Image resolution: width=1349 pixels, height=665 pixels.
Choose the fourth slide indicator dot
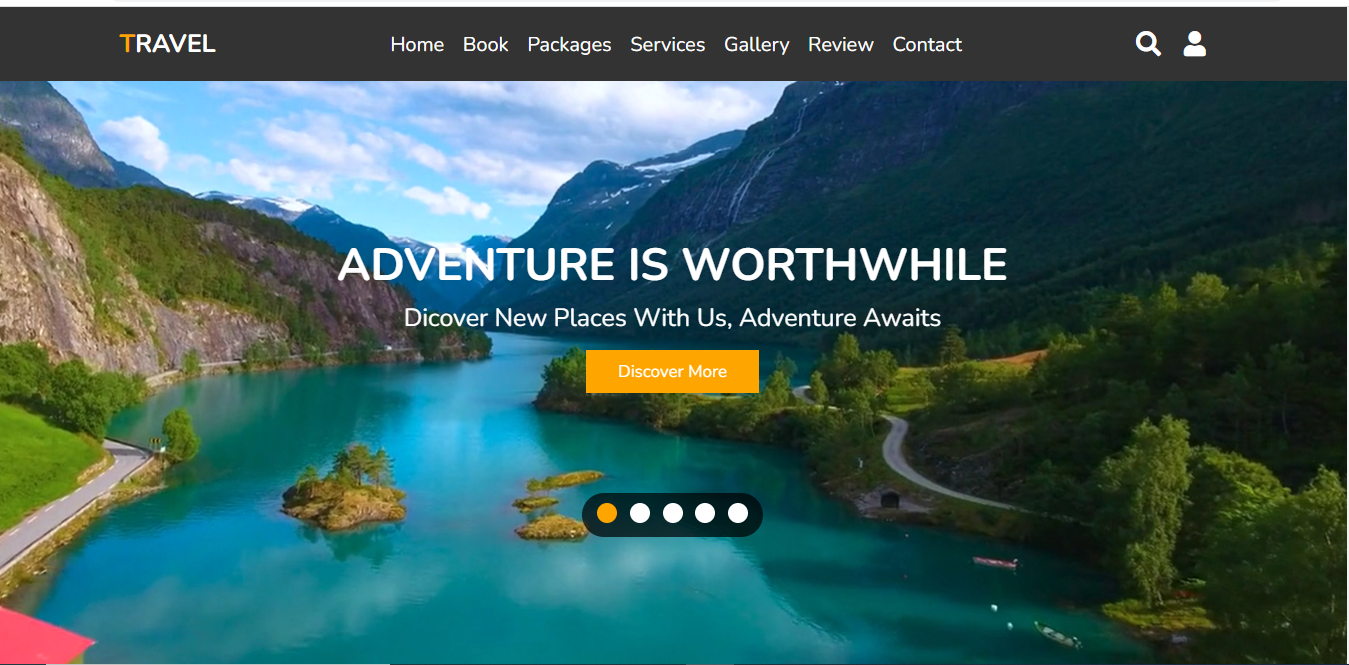(705, 513)
